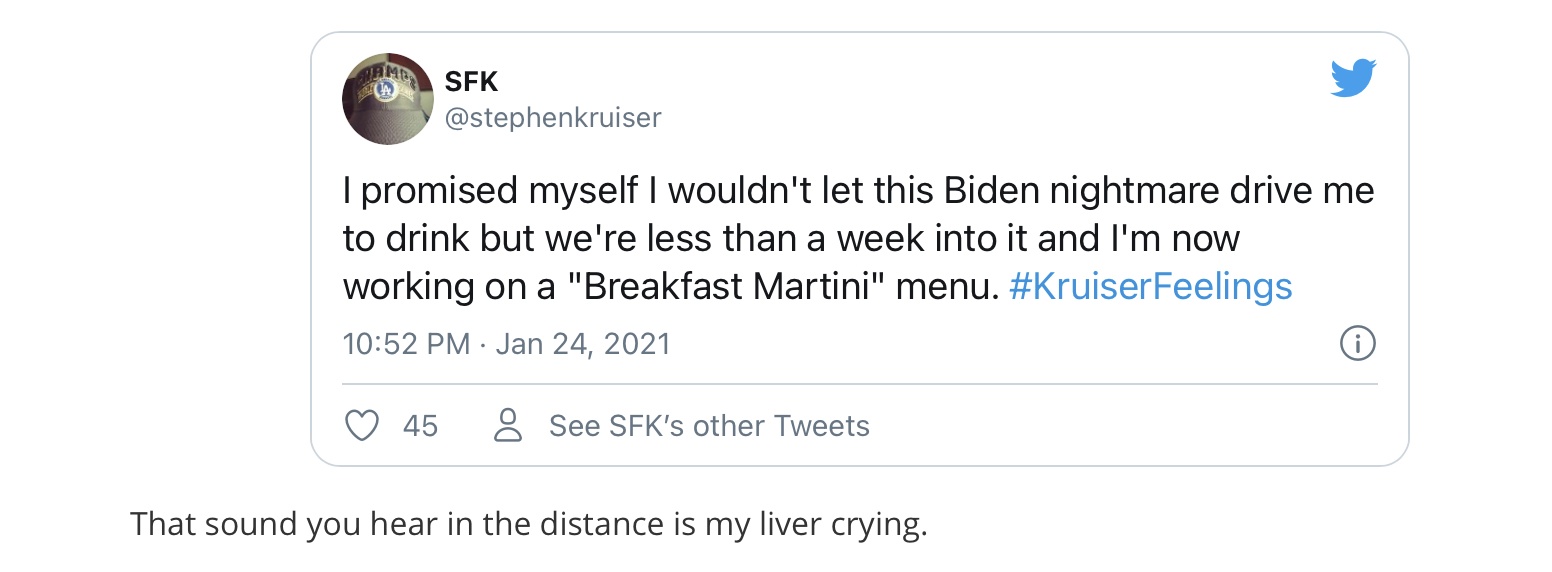The height and width of the screenshot is (572, 1552).
Task: Follow the #KruiserFeelings hashtag link
Action: [1150, 287]
